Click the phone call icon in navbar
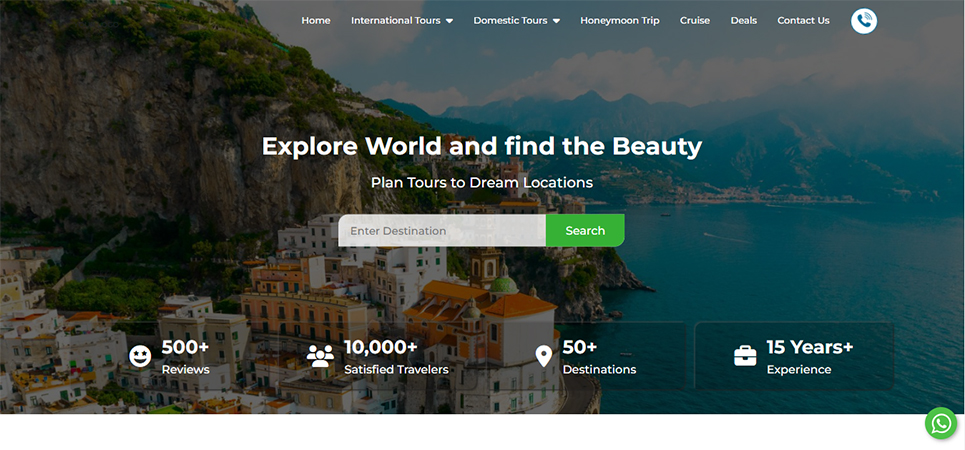The height and width of the screenshot is (450, 965). click(863, 21)
